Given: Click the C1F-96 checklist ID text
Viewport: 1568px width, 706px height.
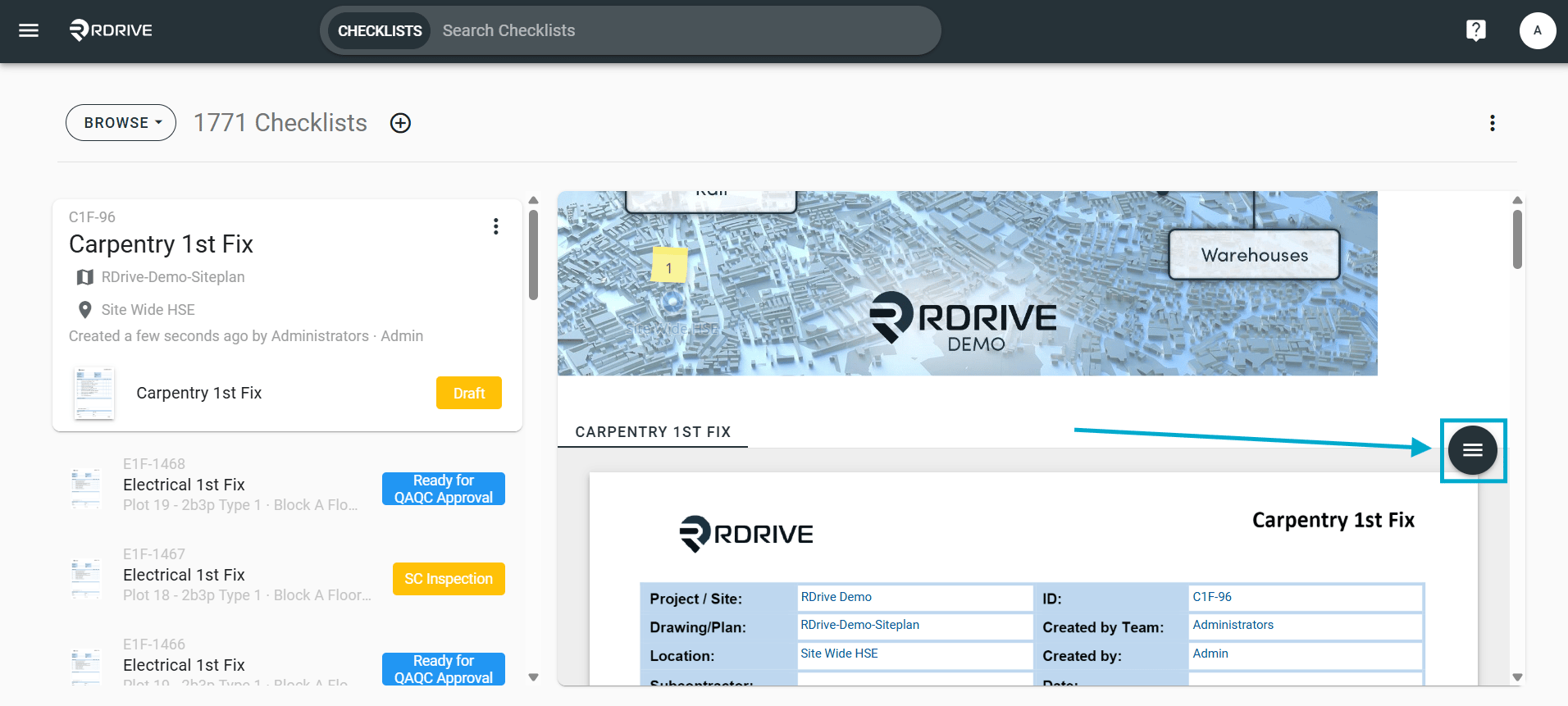Looking at the screenshot, I should 92,217.
